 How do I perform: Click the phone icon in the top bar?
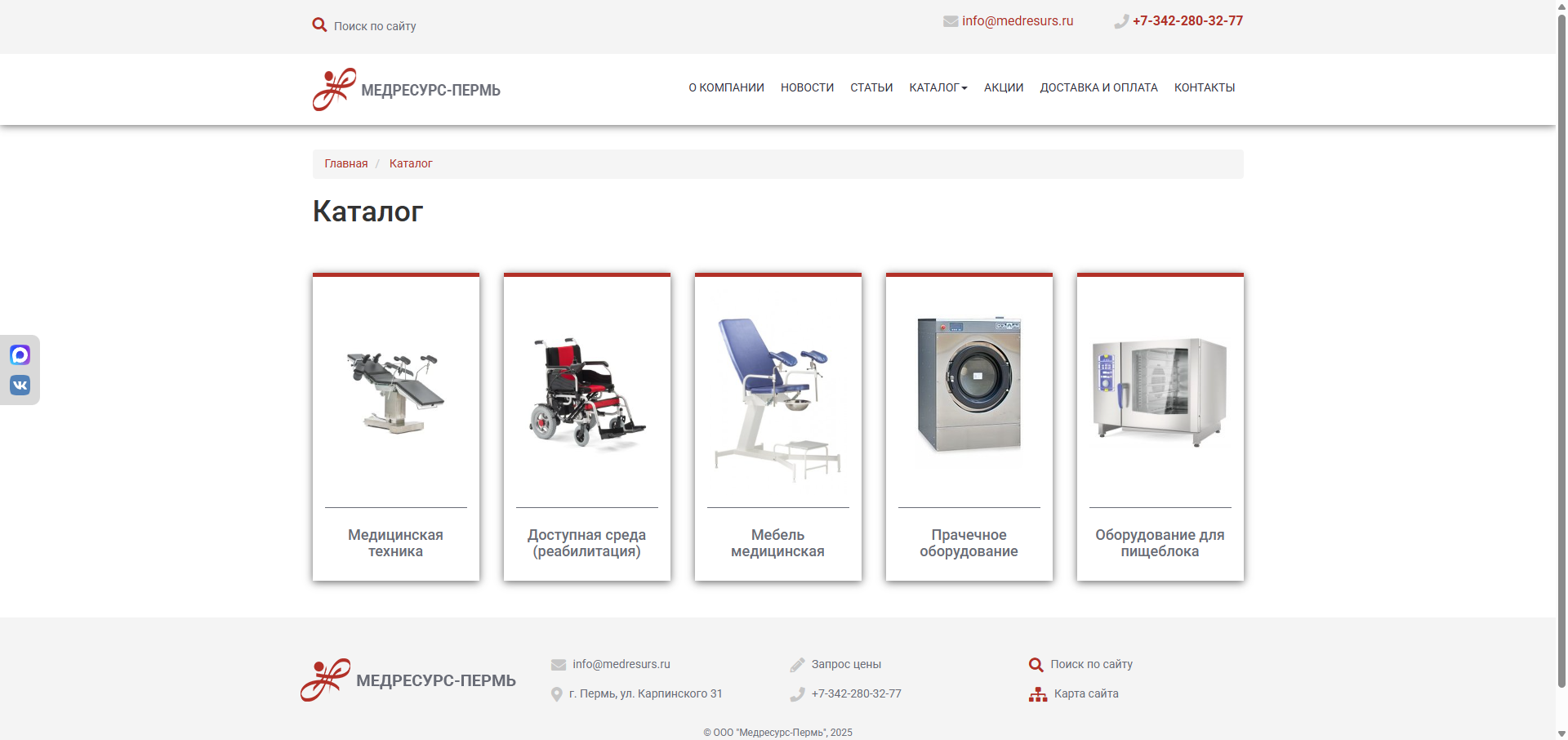click(x=1121, y=21)
